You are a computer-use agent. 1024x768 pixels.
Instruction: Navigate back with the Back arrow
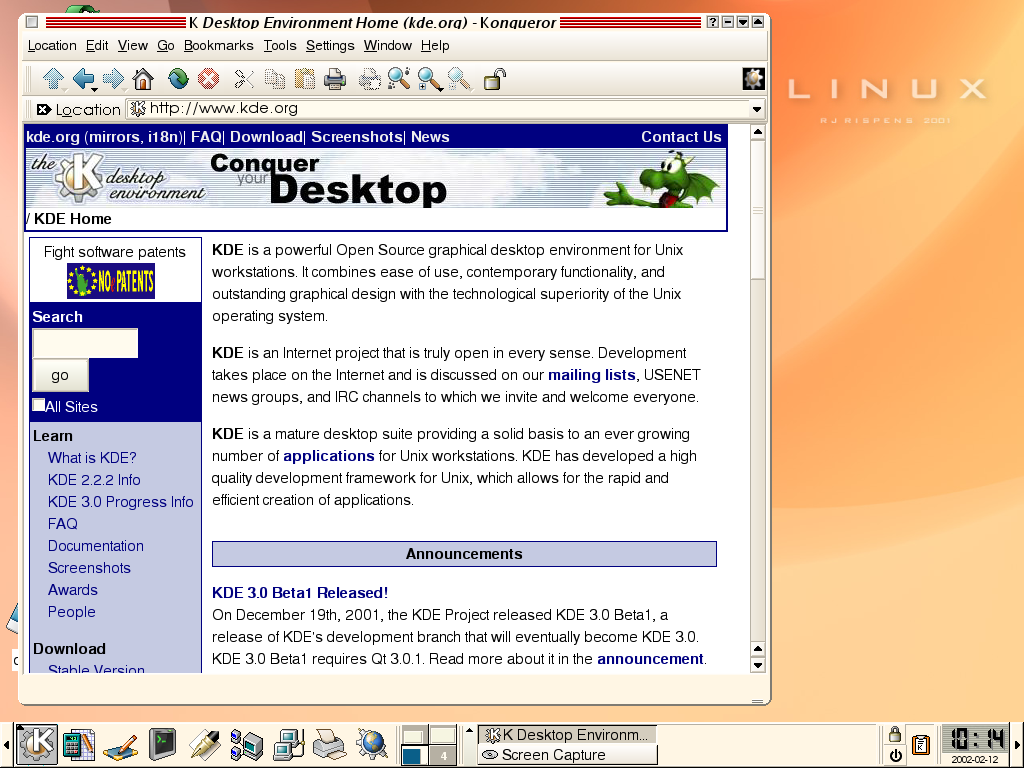[83, 78]
